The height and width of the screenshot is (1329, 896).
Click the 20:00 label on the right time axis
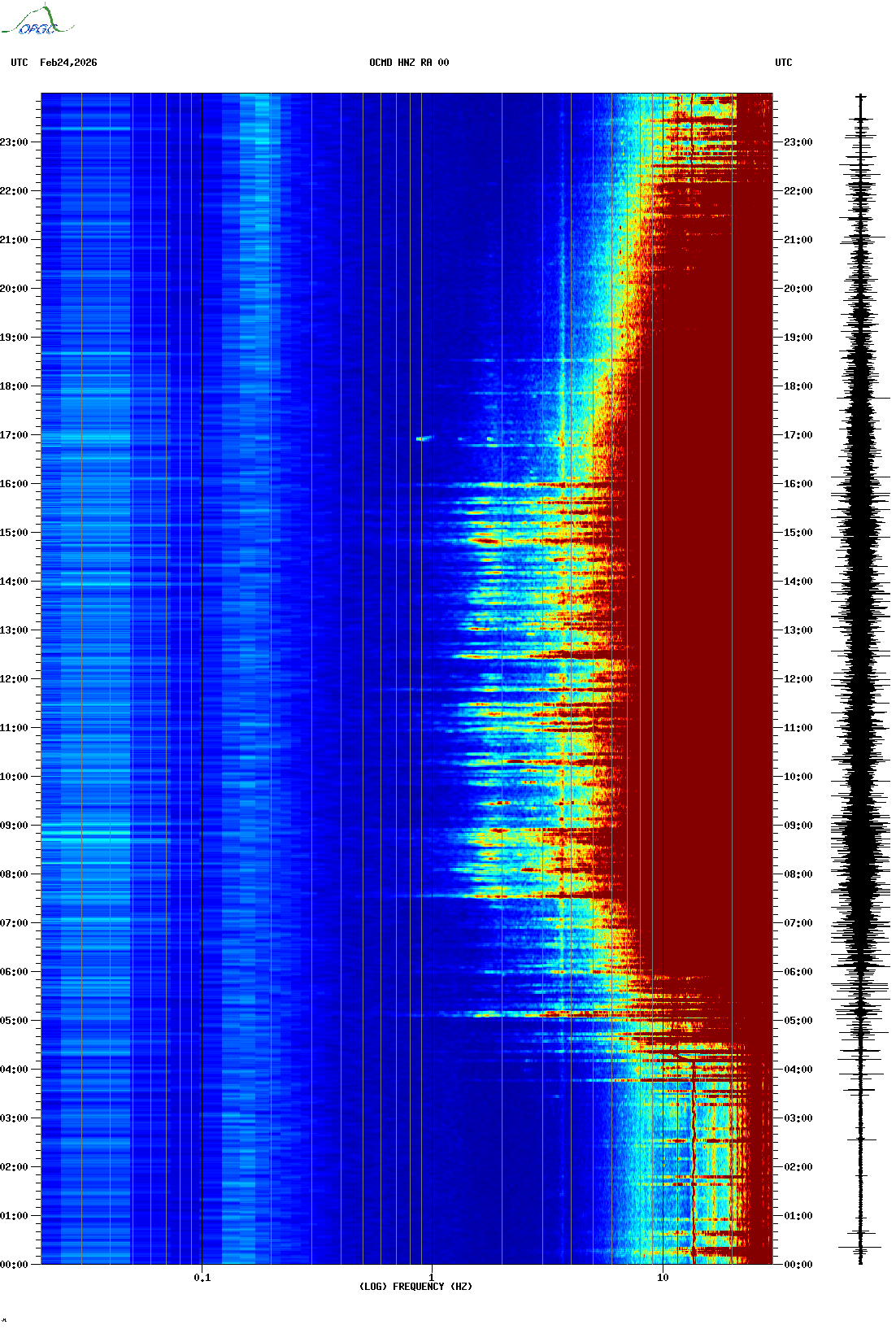(798, 289)
